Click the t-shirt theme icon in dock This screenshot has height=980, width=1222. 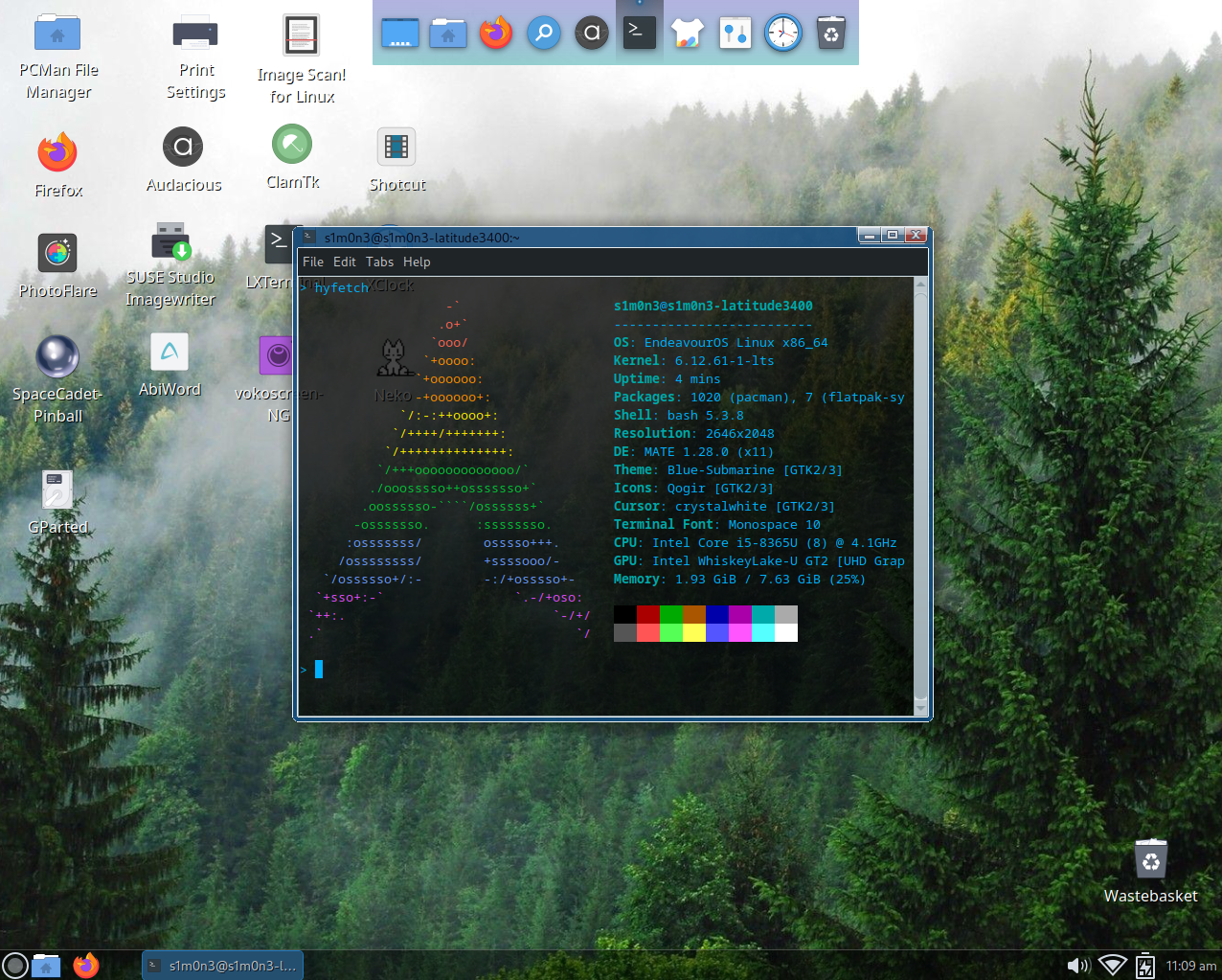[x=687, y=34]
